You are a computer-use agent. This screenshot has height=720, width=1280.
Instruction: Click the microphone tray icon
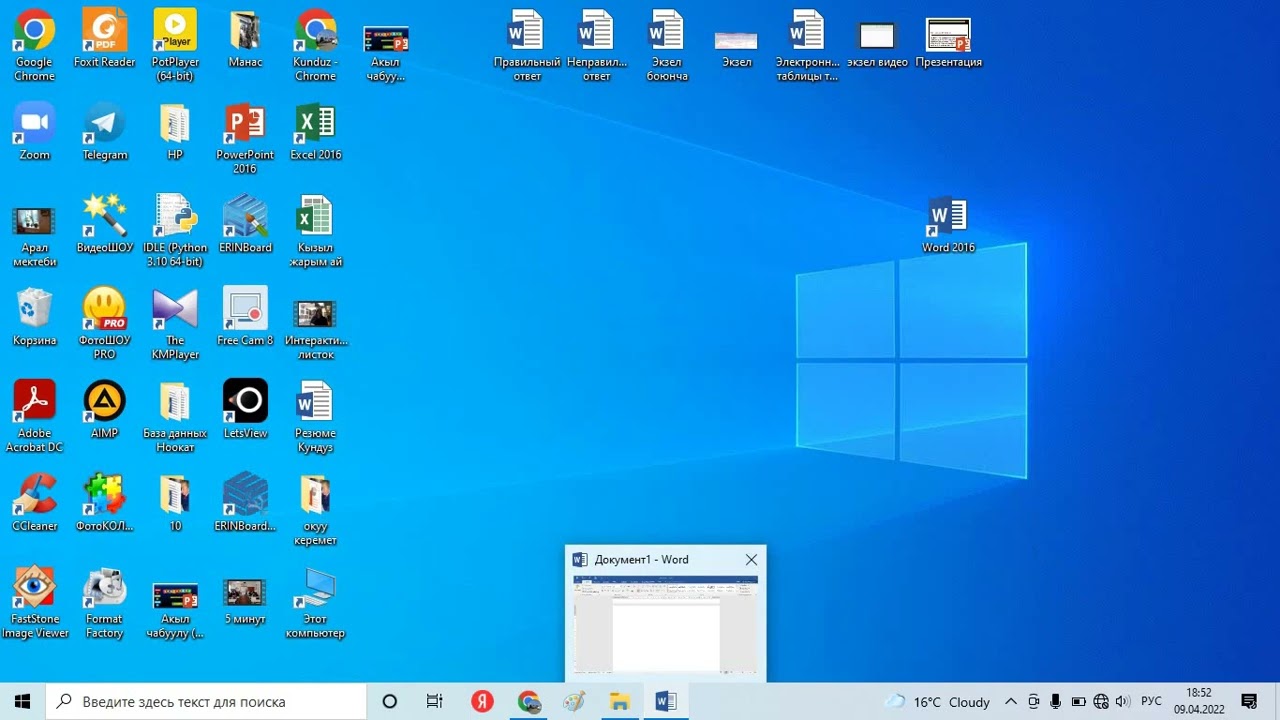pos(1056,702)
